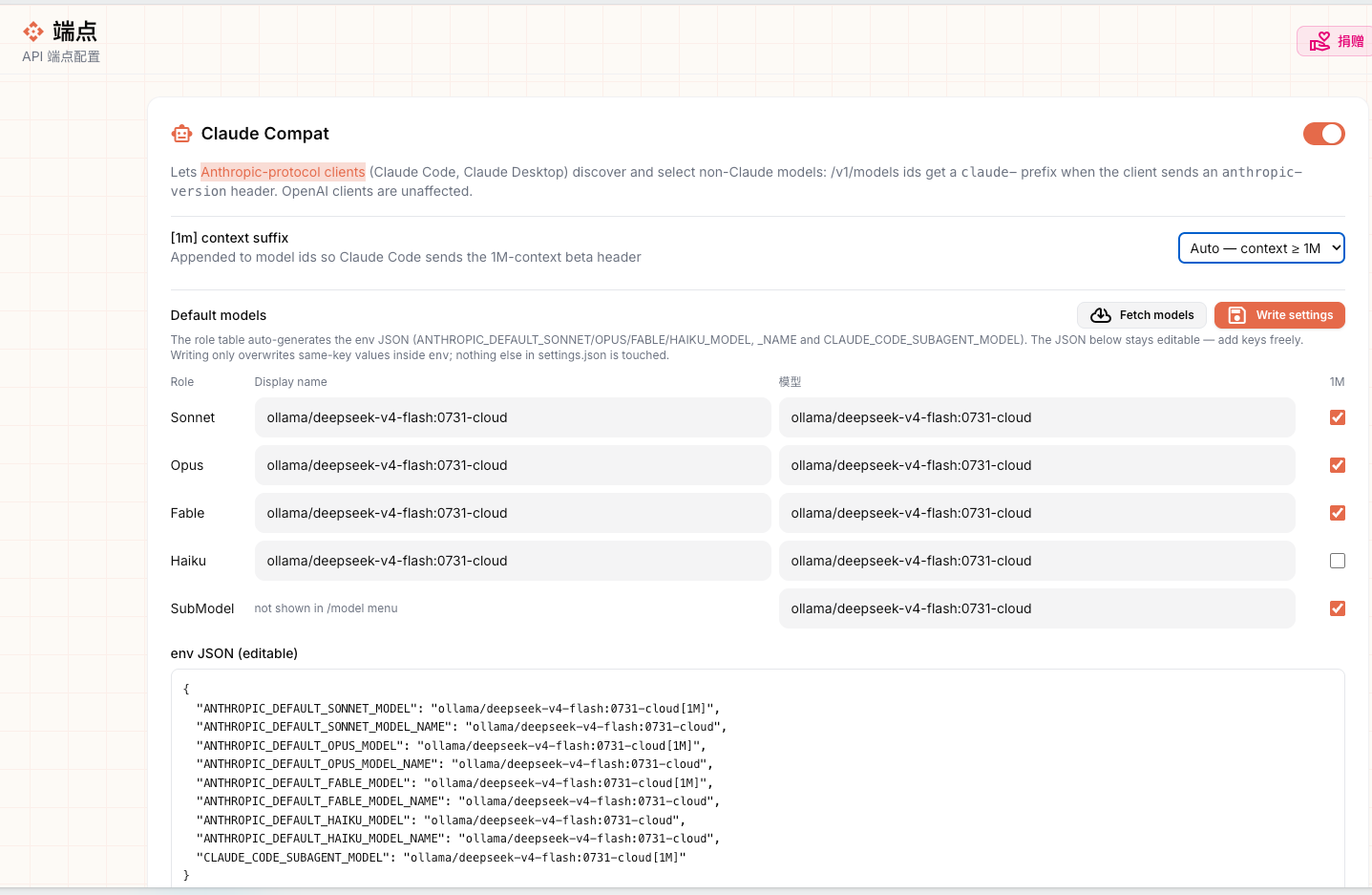
Task: Uncheck the 1M checkbox for Sonnet
Action: point(1337,417)
